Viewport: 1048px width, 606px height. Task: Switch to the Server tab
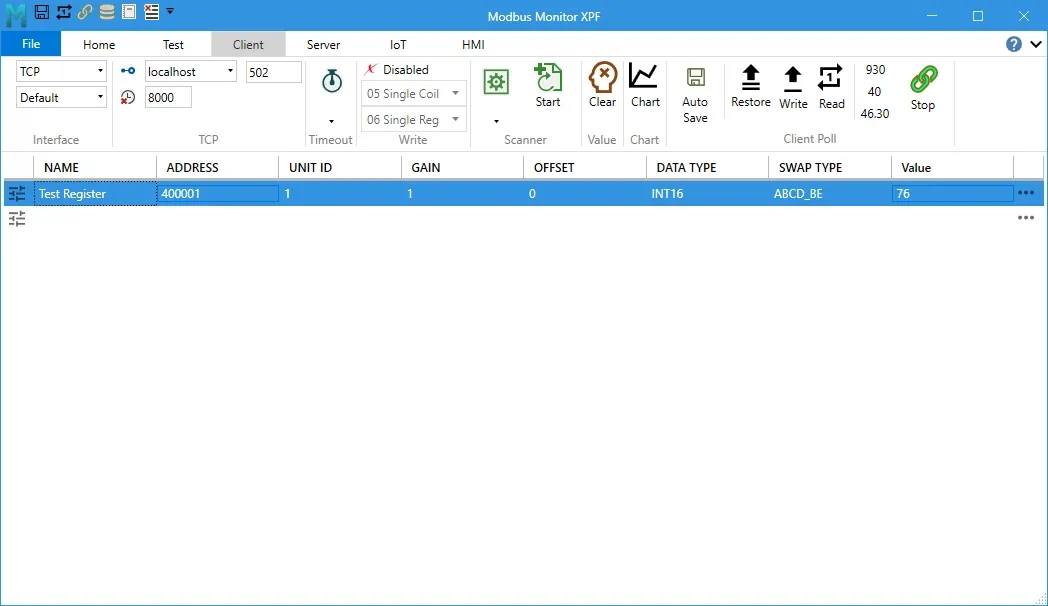click(x=323, y=44)
